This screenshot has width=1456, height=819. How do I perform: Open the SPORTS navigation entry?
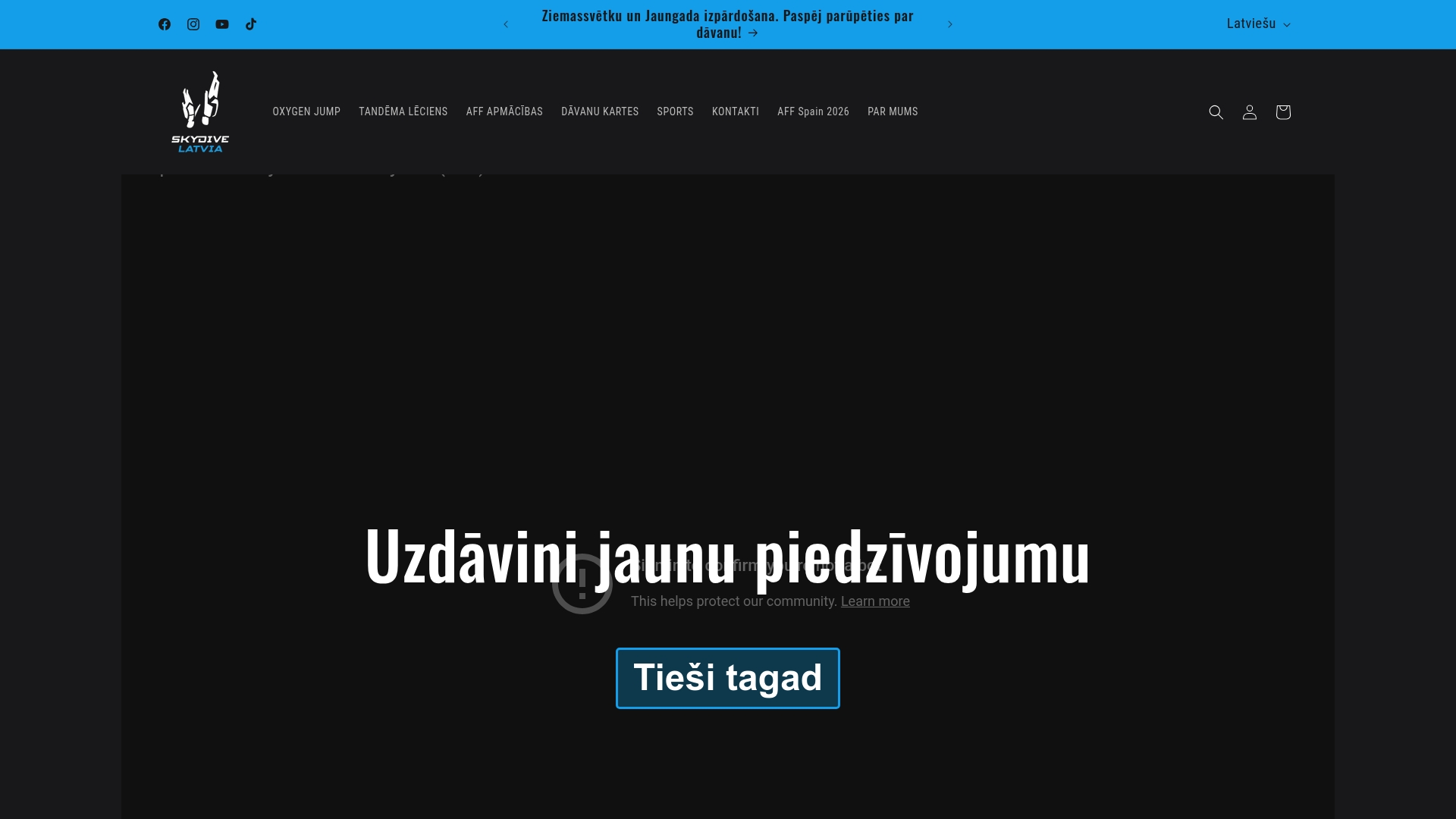(x=675, y=111)
